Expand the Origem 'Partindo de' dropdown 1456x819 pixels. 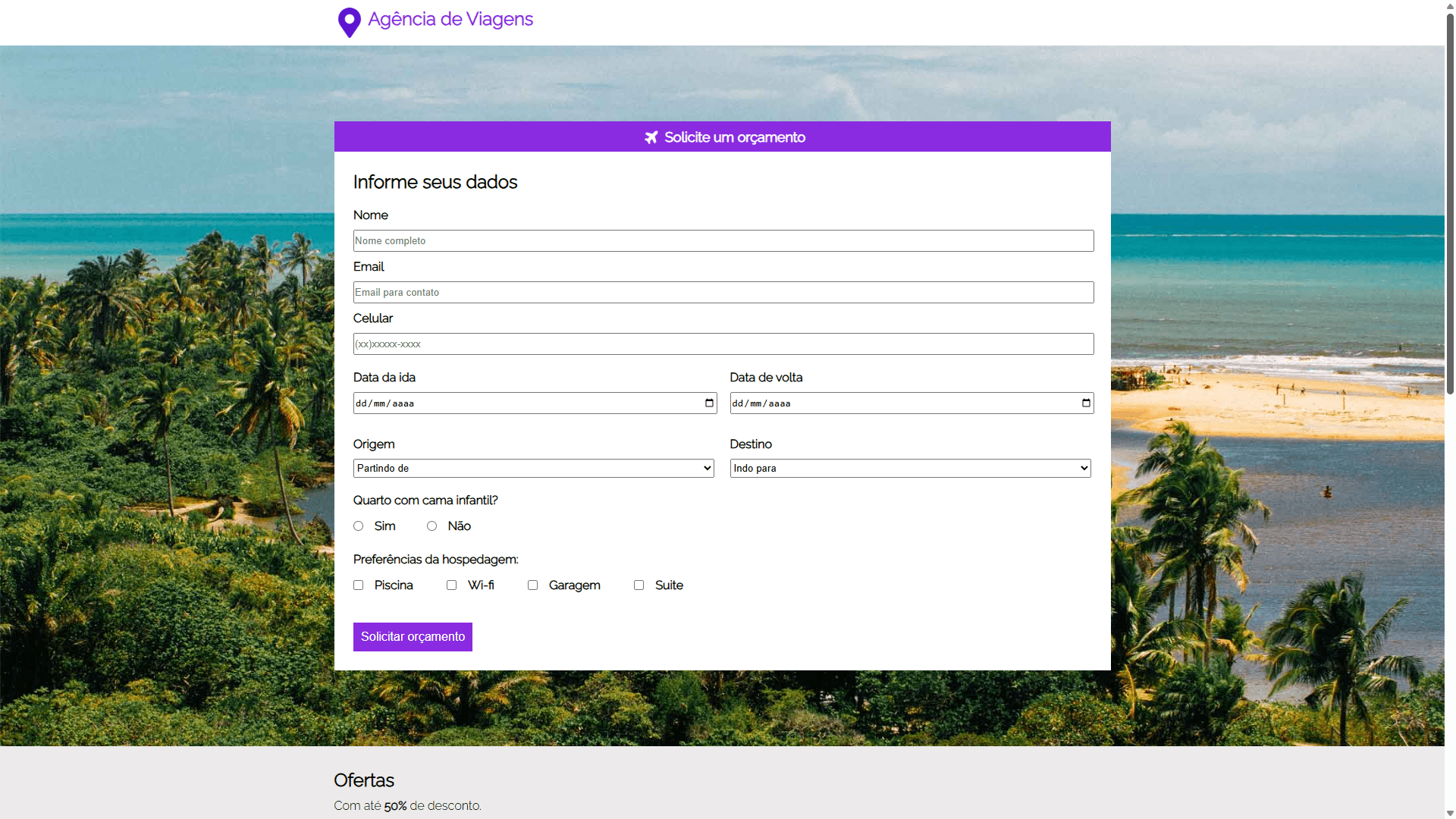[x=533, y=469]
